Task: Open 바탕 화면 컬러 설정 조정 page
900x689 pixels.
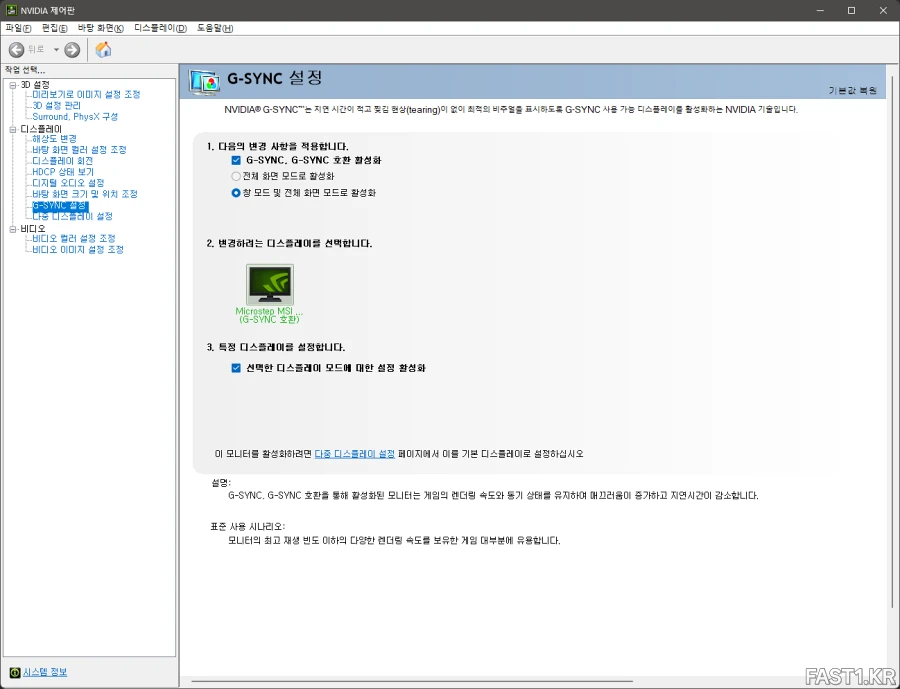Action: click(x=79, y=150)
